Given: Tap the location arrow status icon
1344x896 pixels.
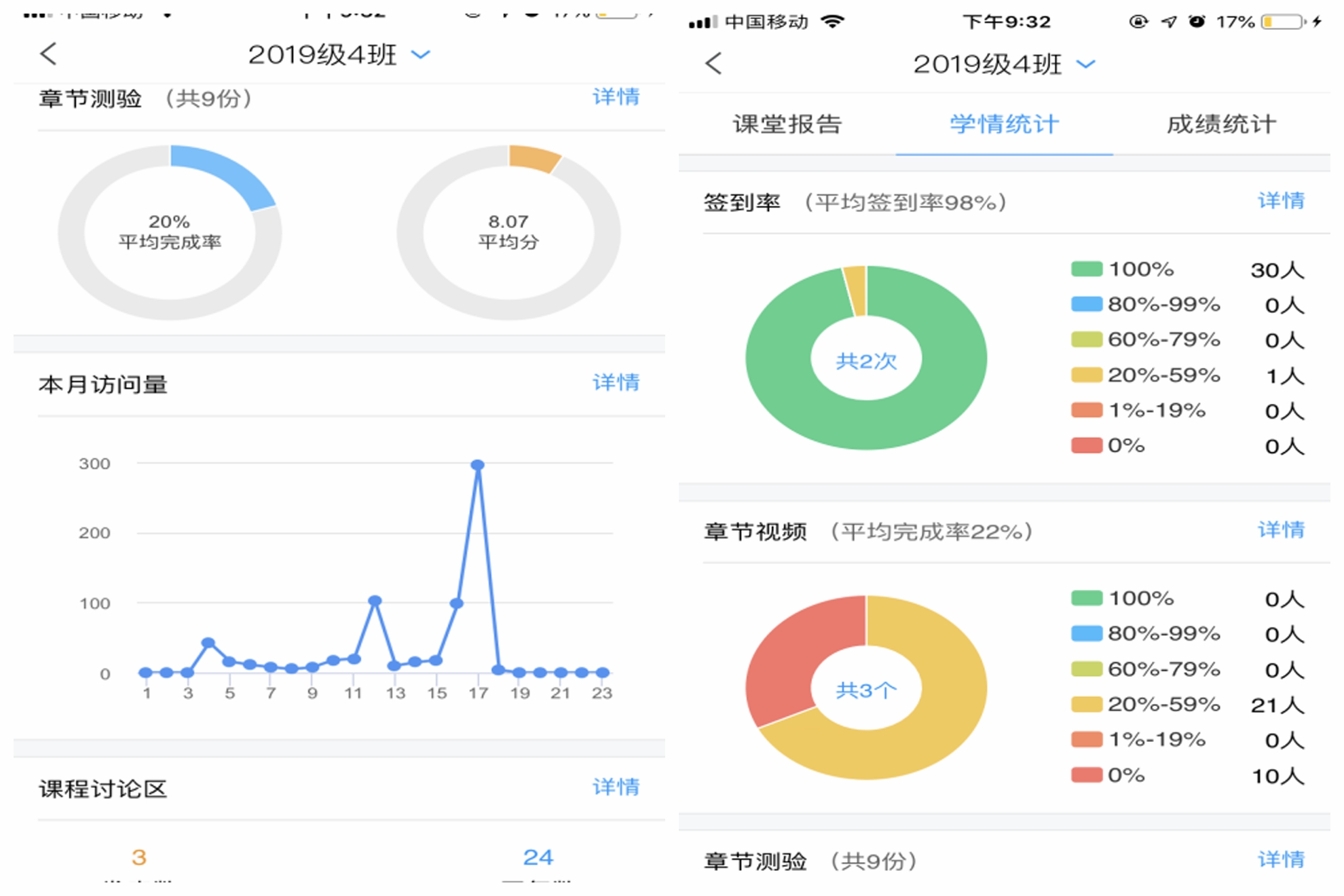Looking at the screenshot, I should click(x=1168, y=22).
